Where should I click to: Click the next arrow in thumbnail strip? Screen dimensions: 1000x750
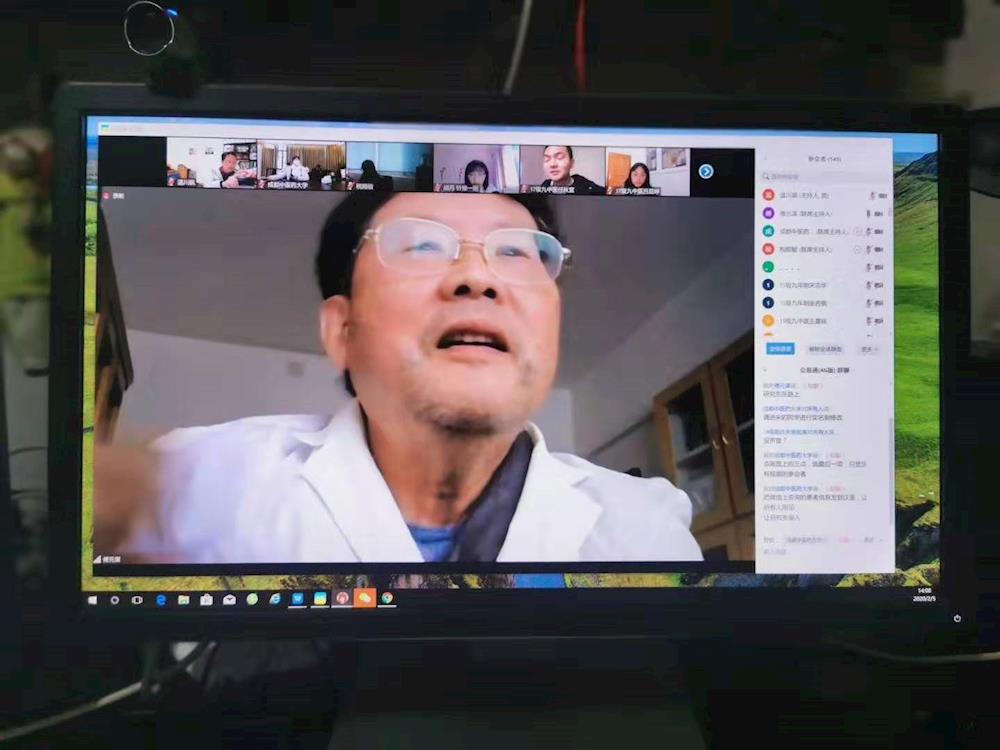pyautogui.click(x=705, y=171)
